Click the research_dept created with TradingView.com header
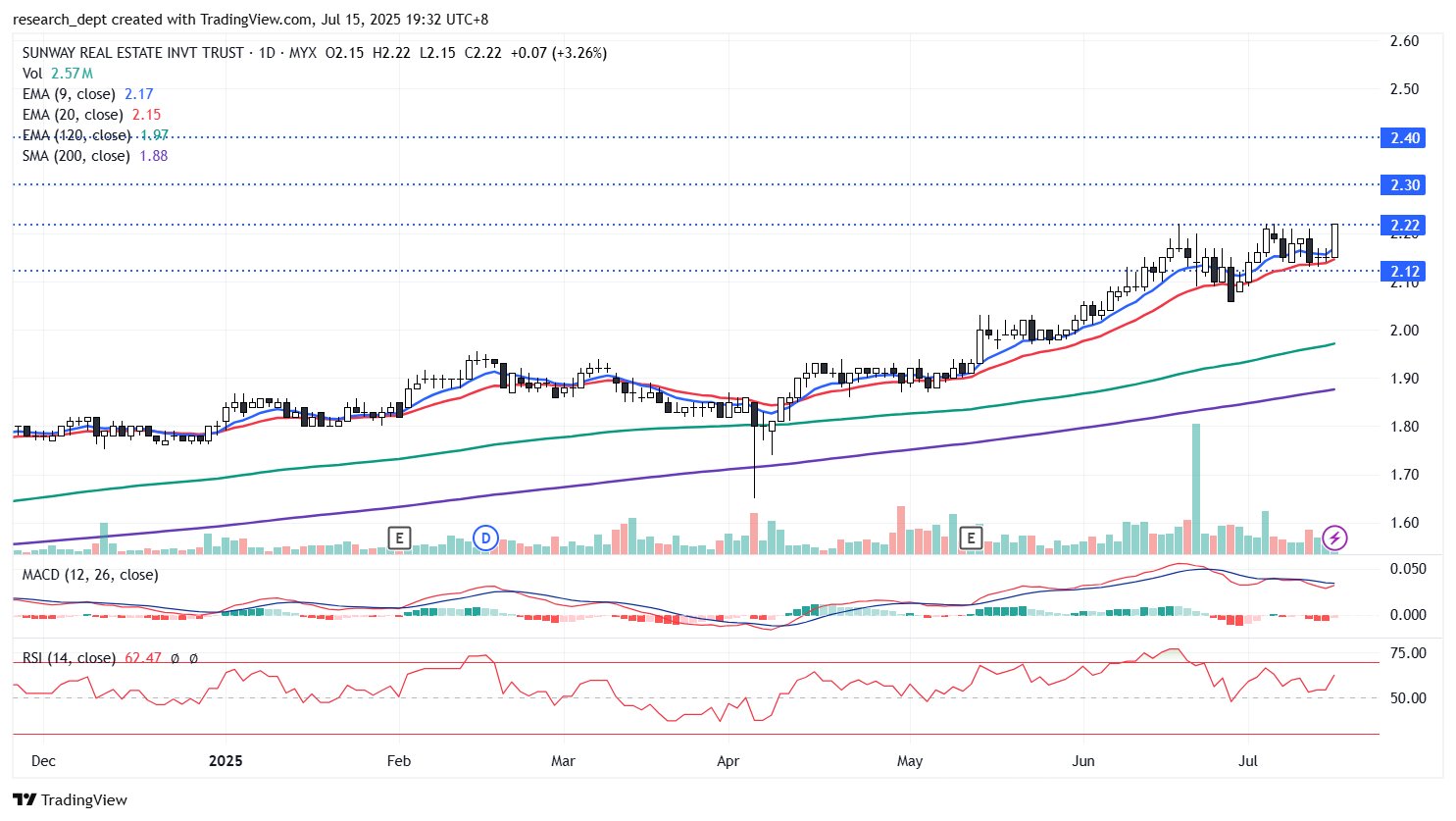The width and height of the screenshot is (1456, 821). click(250, 20)
